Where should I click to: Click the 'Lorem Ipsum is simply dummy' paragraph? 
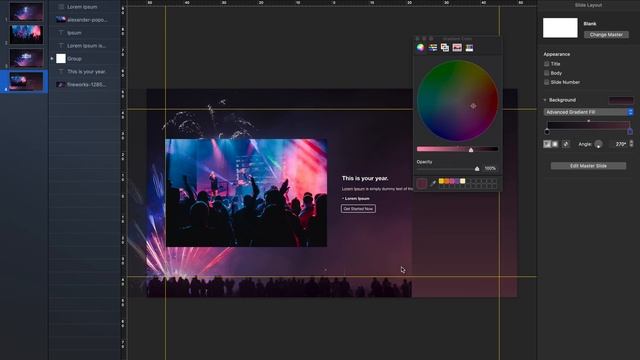tap(377, 189)
